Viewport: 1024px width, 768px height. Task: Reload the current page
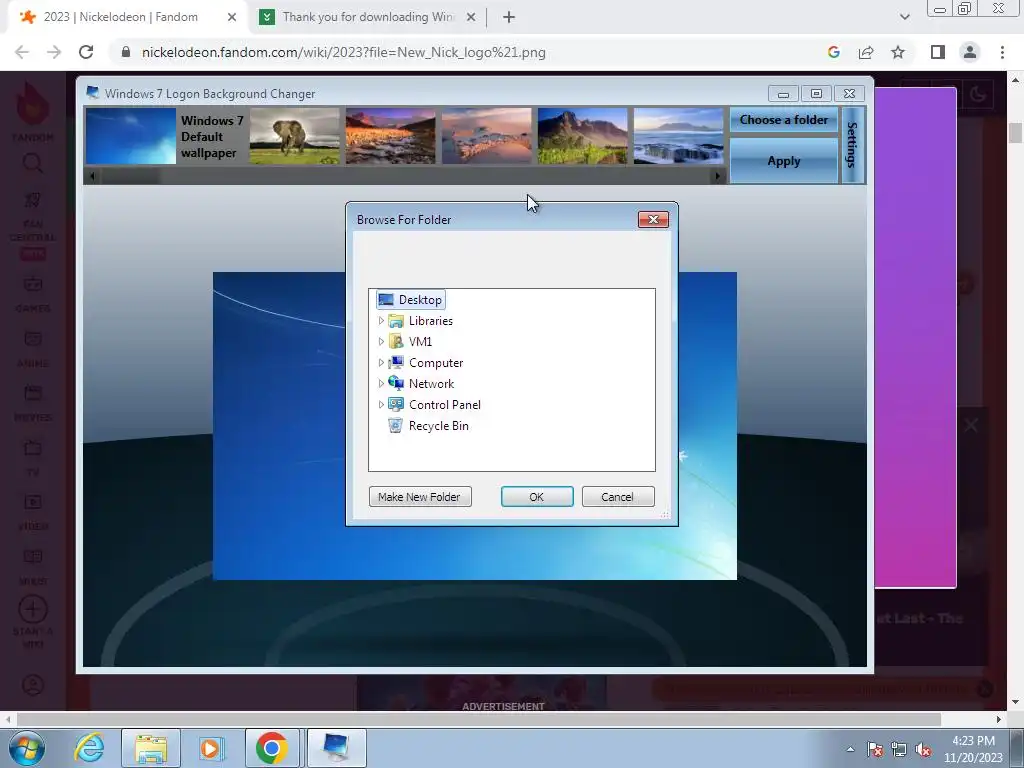[x=86, y=53]
